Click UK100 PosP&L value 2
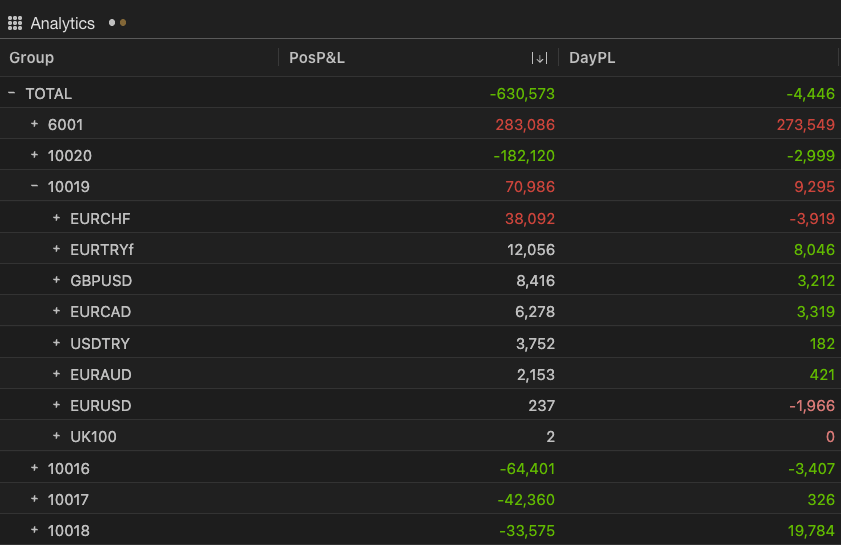 (550, 437)
